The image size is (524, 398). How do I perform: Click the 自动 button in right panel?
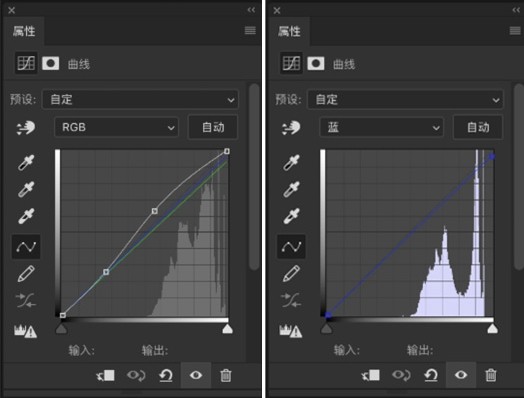point(478,127)
